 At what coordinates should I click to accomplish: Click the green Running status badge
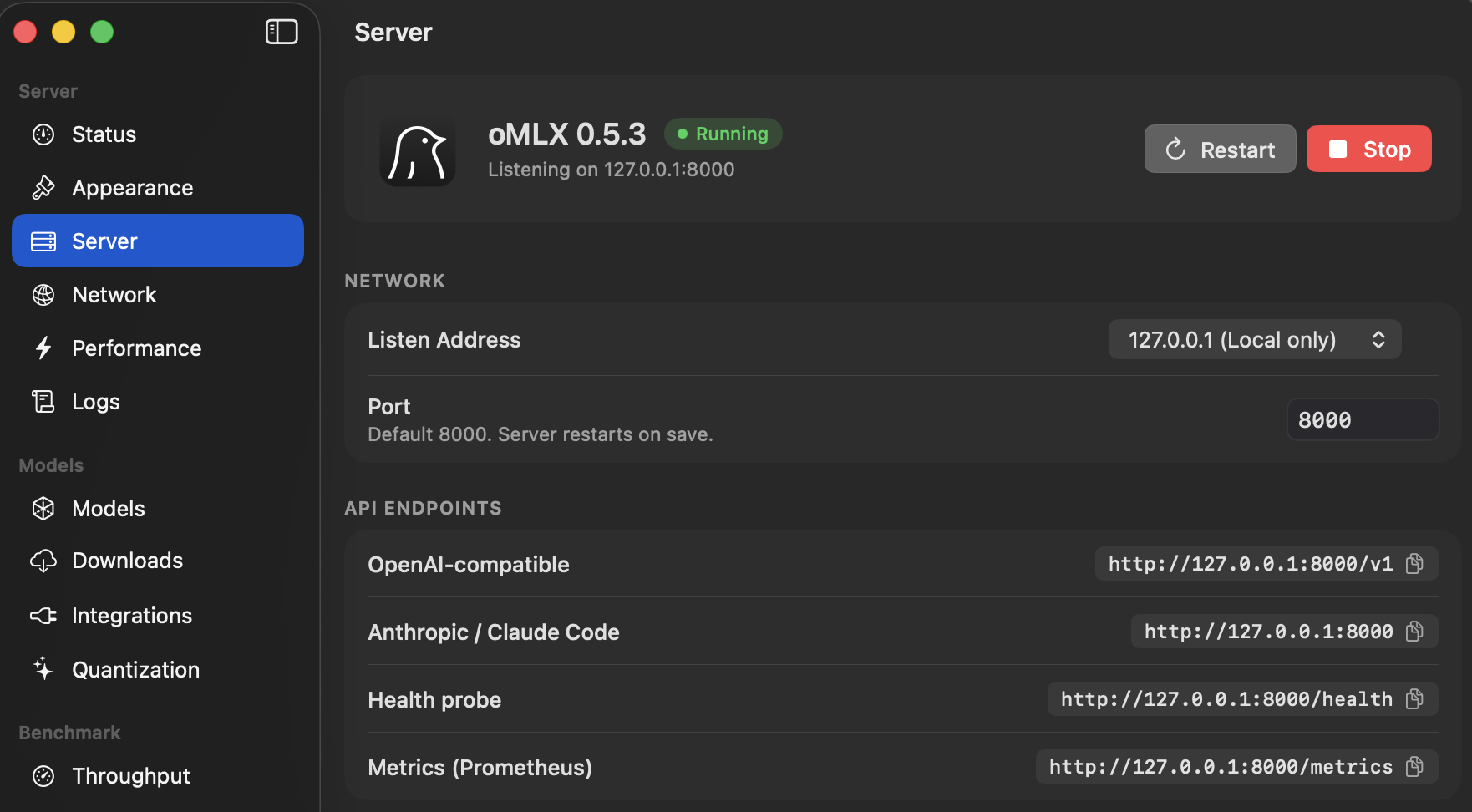point(723,134)
